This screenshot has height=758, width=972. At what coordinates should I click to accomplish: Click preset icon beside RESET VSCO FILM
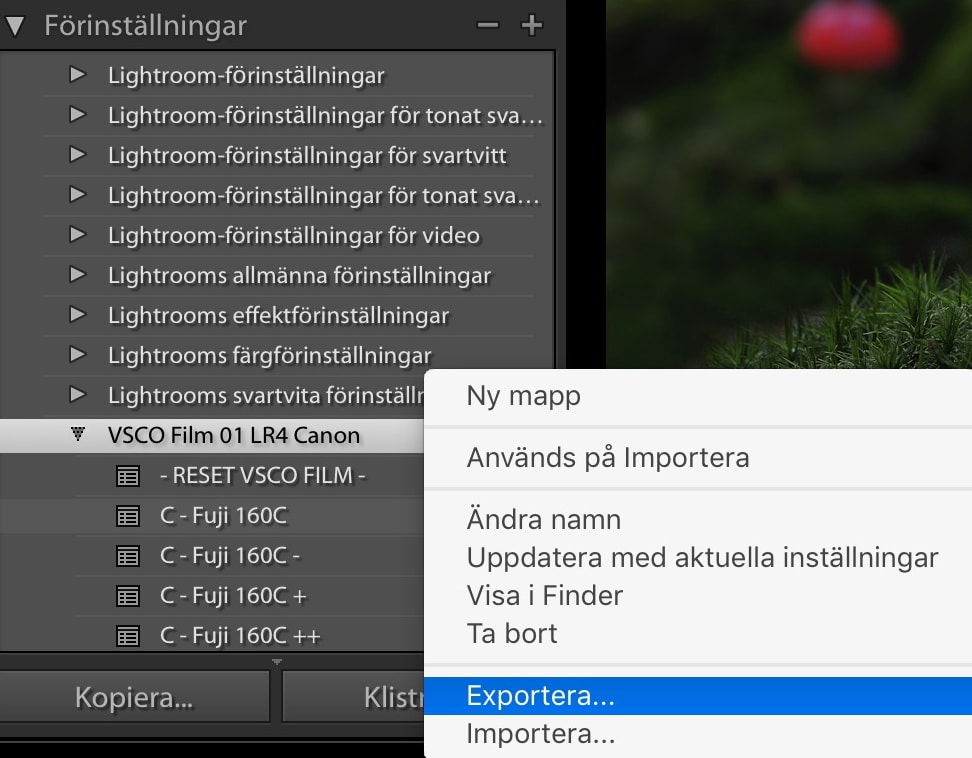(127, 476)
